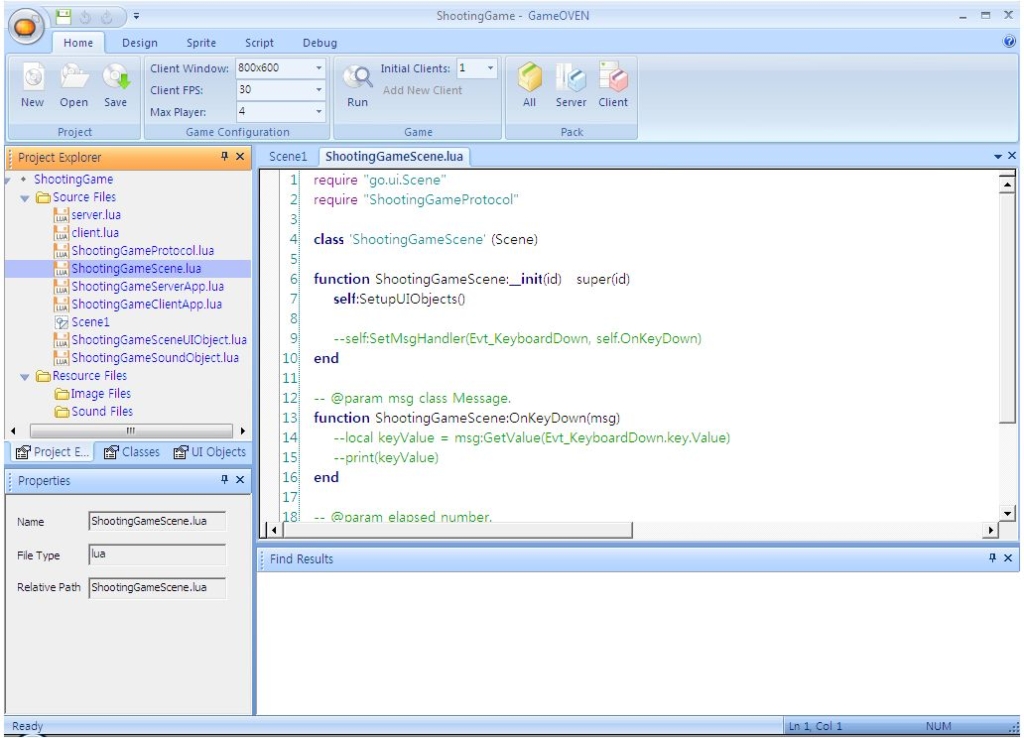Save the project using ribbon Save icon
1024x738 pixels.
[x=116, y=85]
